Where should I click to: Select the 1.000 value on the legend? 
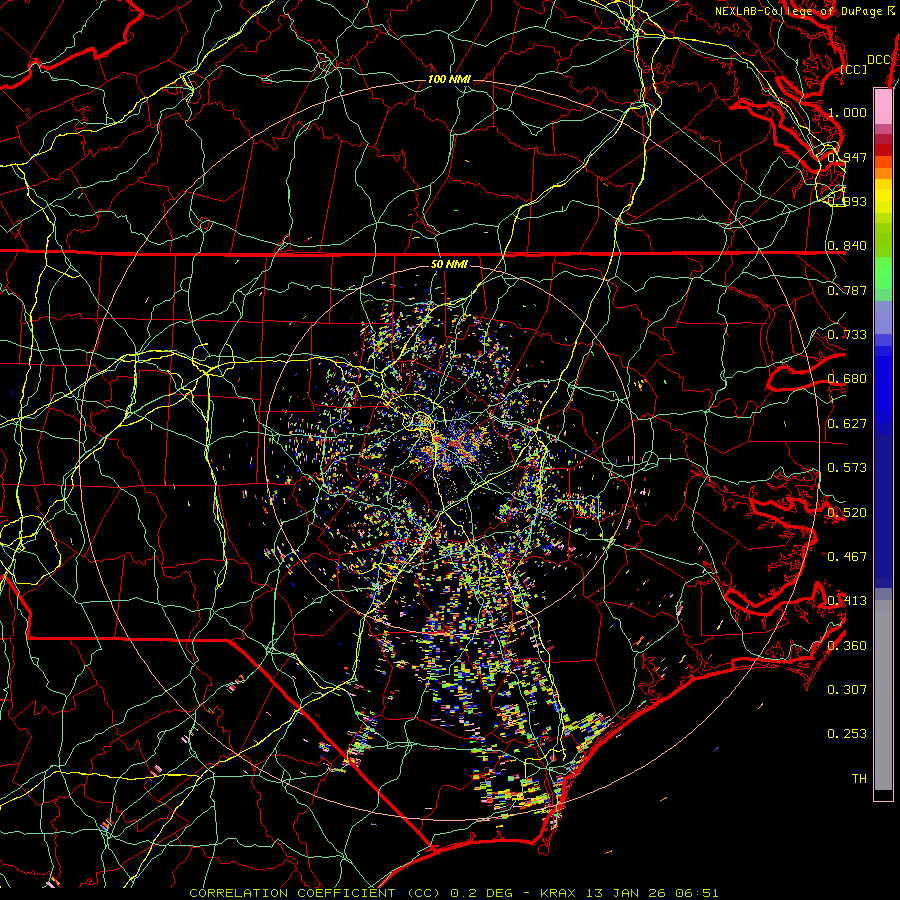(847, 112)
